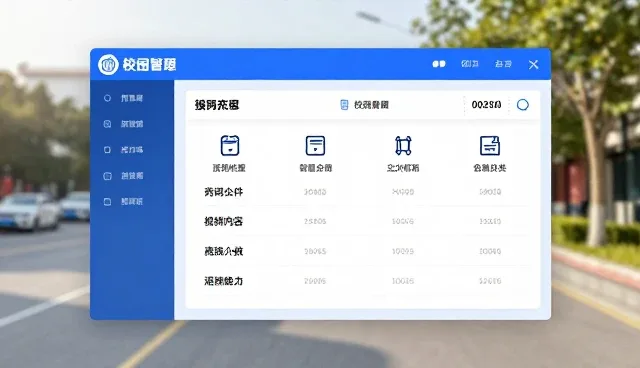This screenshot has height=368, width=640.
Task: Click the first row's value under the card-window column
Action: point(315,192)
